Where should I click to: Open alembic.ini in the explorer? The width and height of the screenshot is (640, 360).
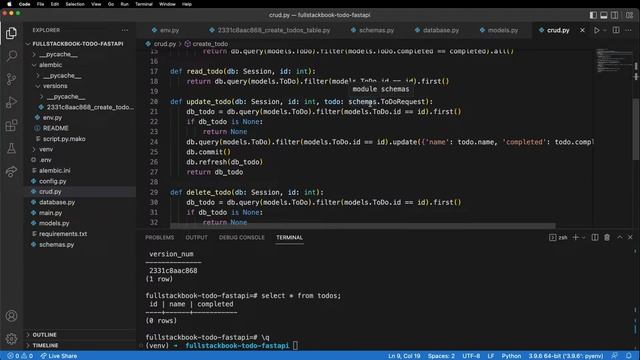[54, 171]
